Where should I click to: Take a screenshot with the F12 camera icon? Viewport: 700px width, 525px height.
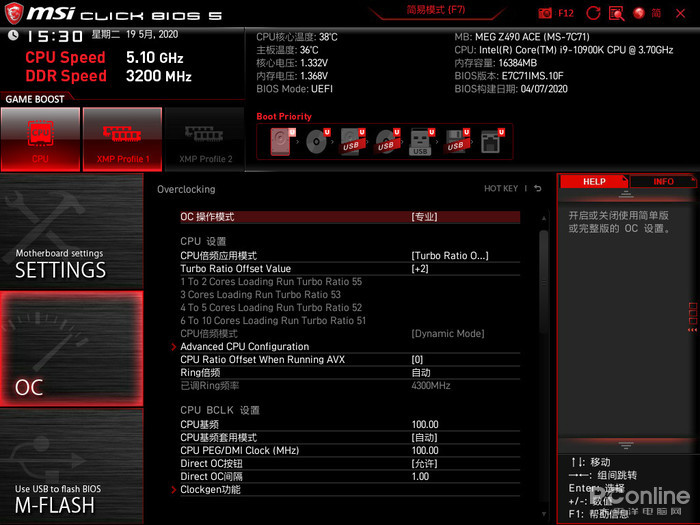pos(545,13)
